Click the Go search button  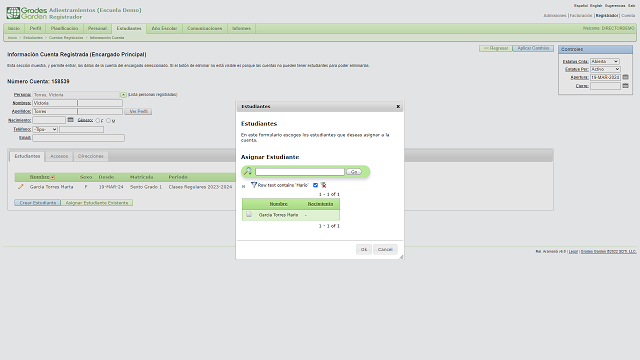coord(354,172)
